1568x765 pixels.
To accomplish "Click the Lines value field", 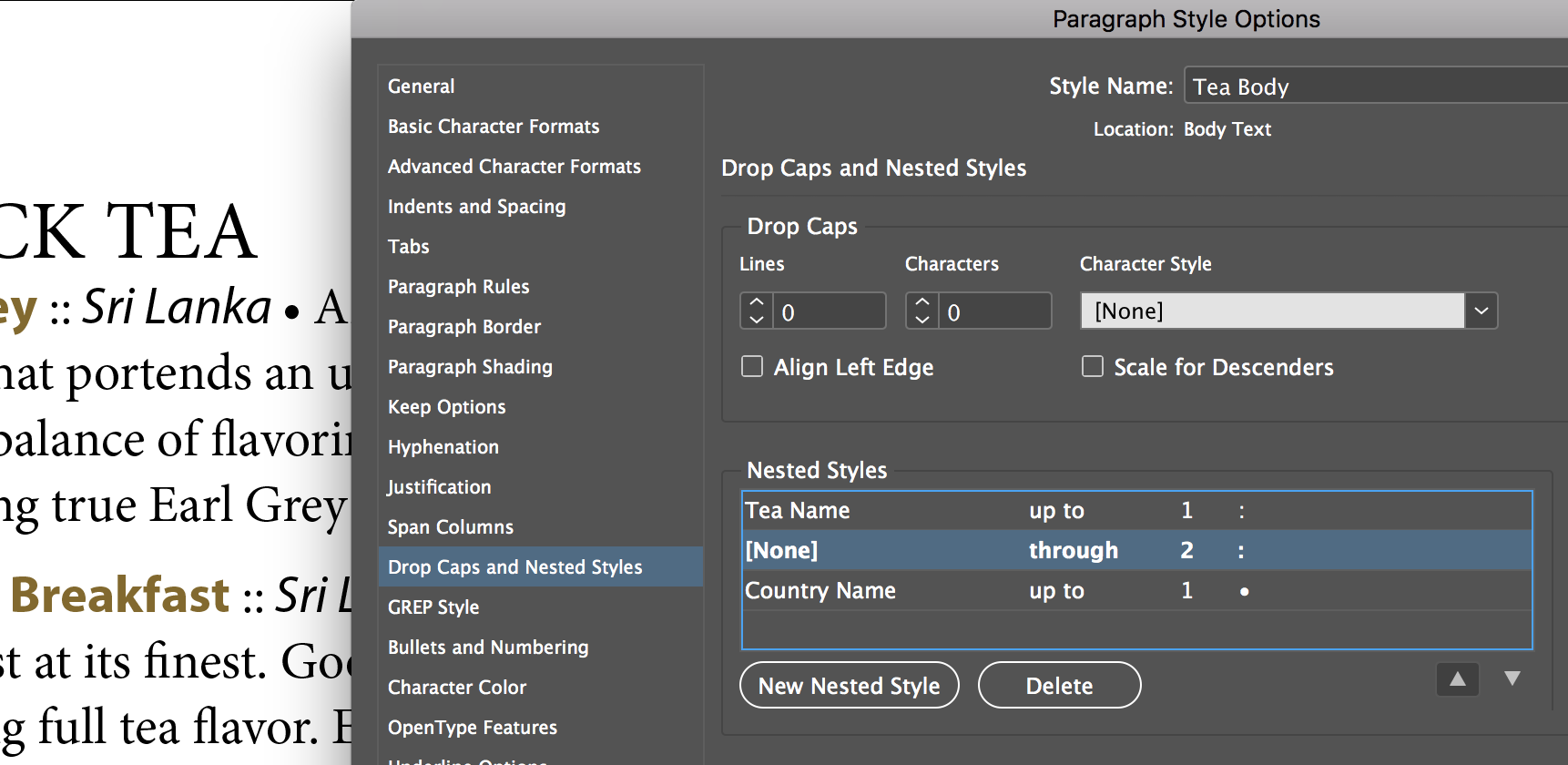I will pyautogui.click(x=829, y=311).
